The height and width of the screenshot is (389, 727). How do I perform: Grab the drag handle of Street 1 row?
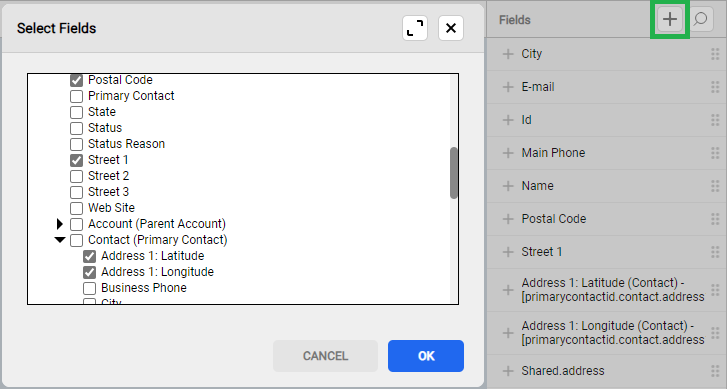715,251
